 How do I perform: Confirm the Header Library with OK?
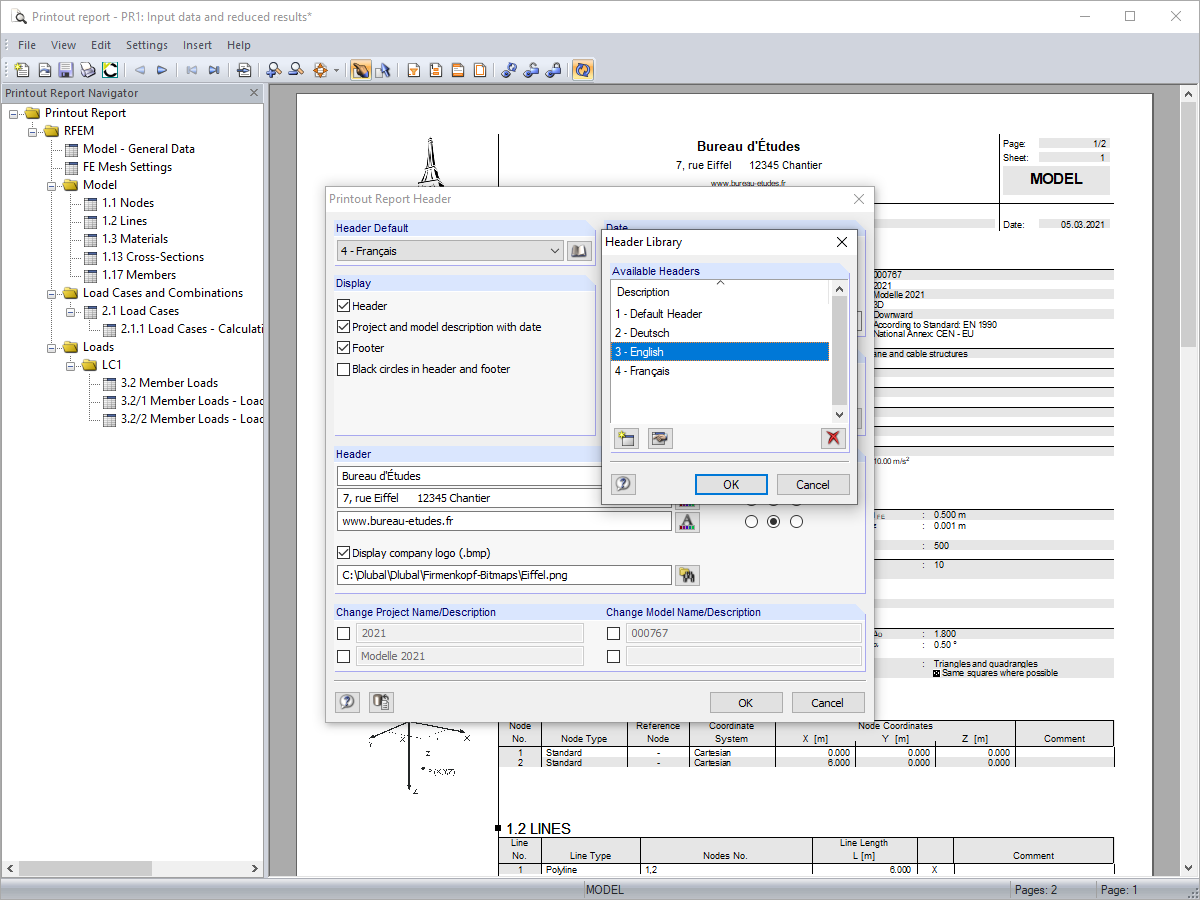[x=731, y=484]
